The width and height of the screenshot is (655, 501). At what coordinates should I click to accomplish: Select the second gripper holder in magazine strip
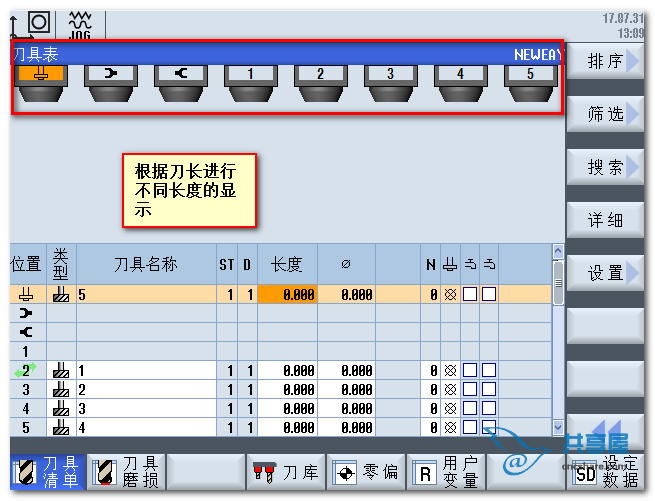[x=181, y=83]
